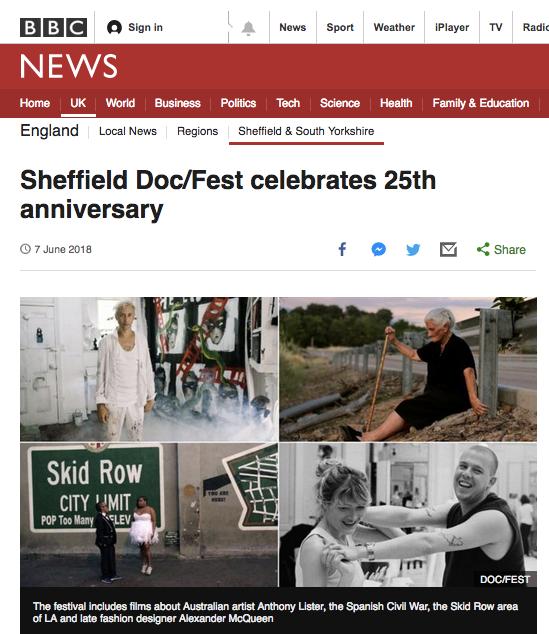The height and width of the screenshot is (634, 549).
Task: Share article on Facebook icon
Action: [x=342, y=249]
